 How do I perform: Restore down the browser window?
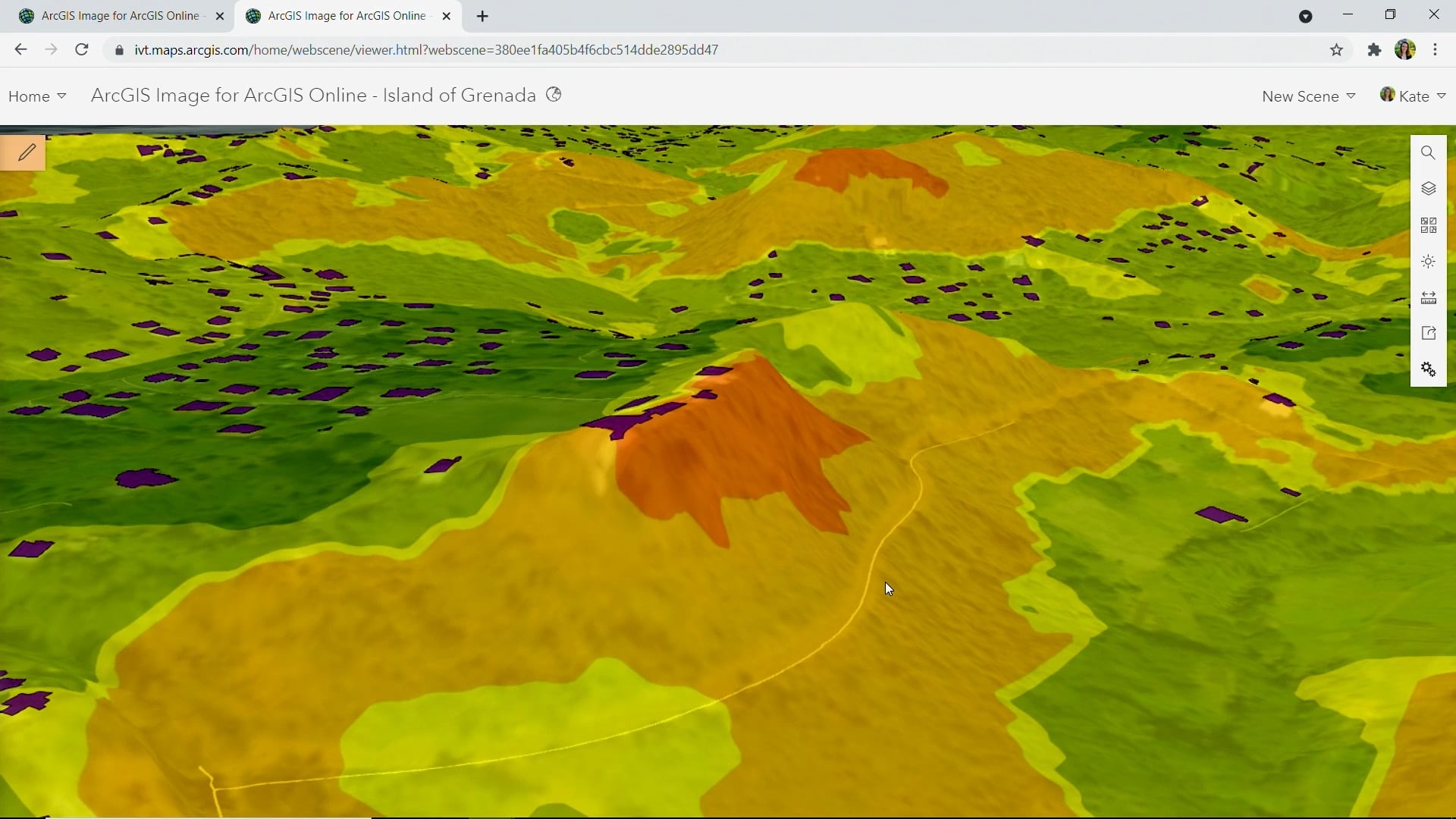tap(1391, 15)
